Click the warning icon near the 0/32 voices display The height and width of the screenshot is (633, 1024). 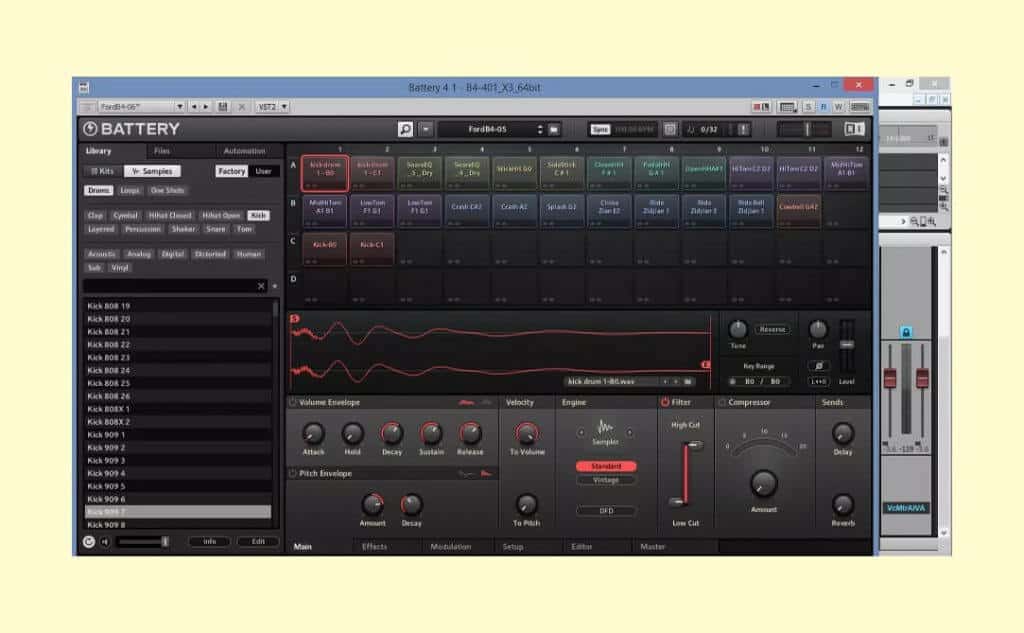[x=743, y=129]
